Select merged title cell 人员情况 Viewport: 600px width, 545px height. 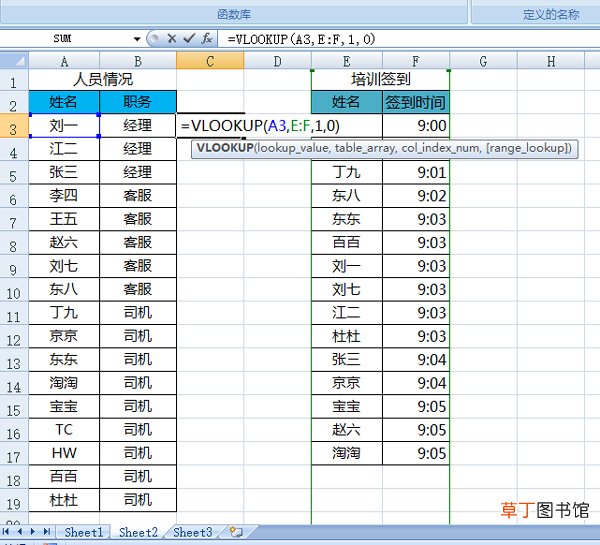[103, 80]
